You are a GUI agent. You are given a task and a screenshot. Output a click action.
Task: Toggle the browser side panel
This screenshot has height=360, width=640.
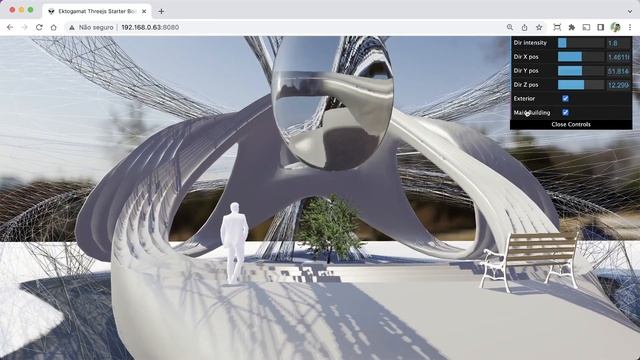(x=600, y=27)
